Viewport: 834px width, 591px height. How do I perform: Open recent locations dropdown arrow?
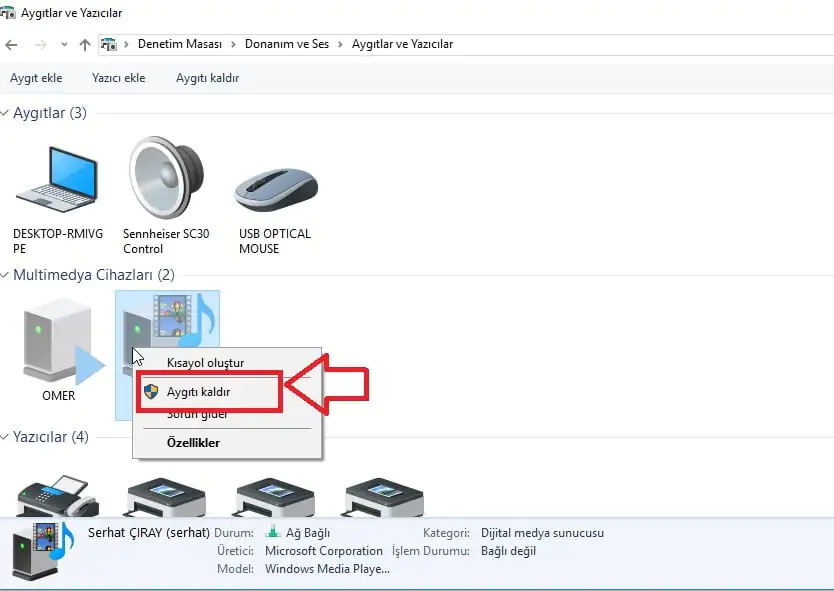(64, 45)
